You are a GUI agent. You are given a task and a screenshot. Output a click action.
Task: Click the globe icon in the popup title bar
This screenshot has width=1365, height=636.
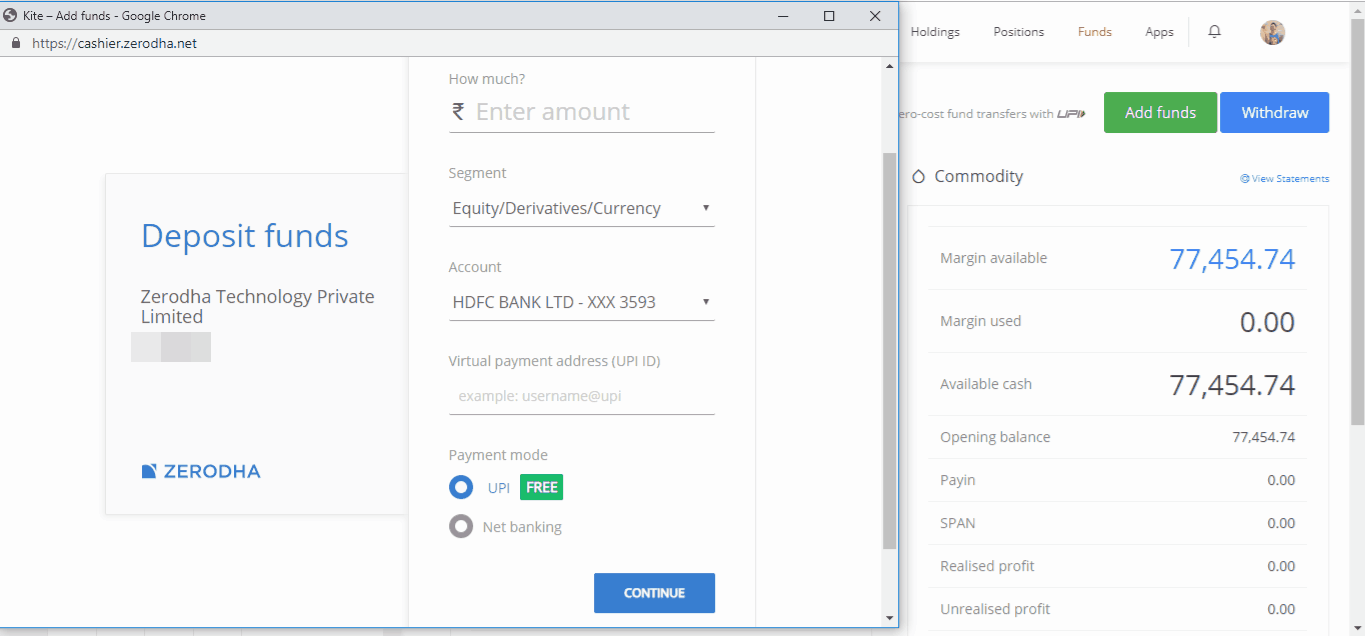11,16
